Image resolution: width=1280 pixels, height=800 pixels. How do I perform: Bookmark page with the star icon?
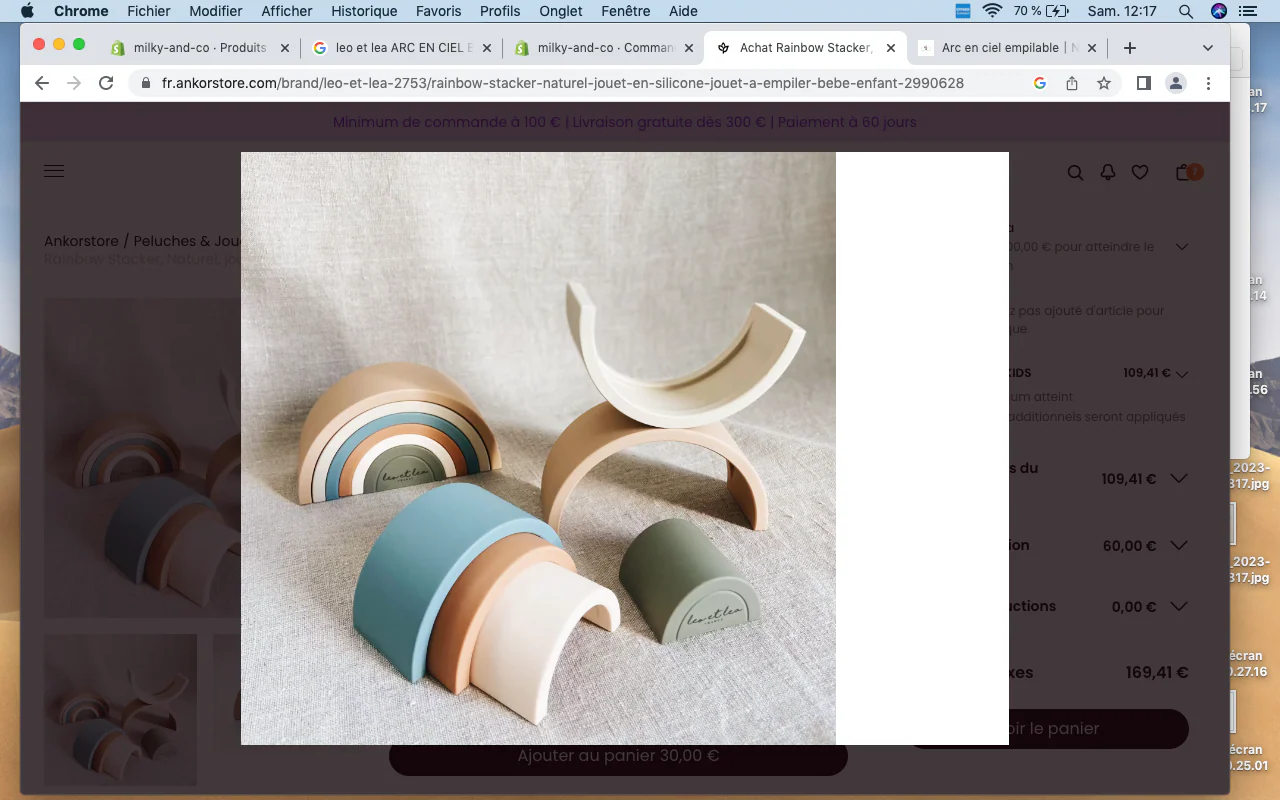[1104, 83]
